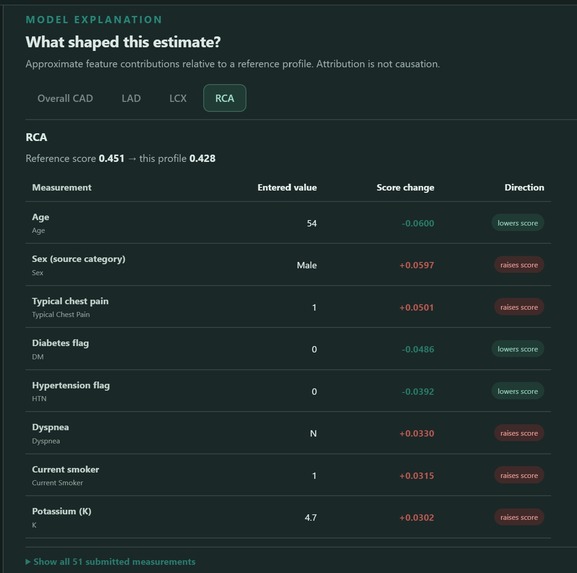Select the Age measurement row label

click(40, 217)
